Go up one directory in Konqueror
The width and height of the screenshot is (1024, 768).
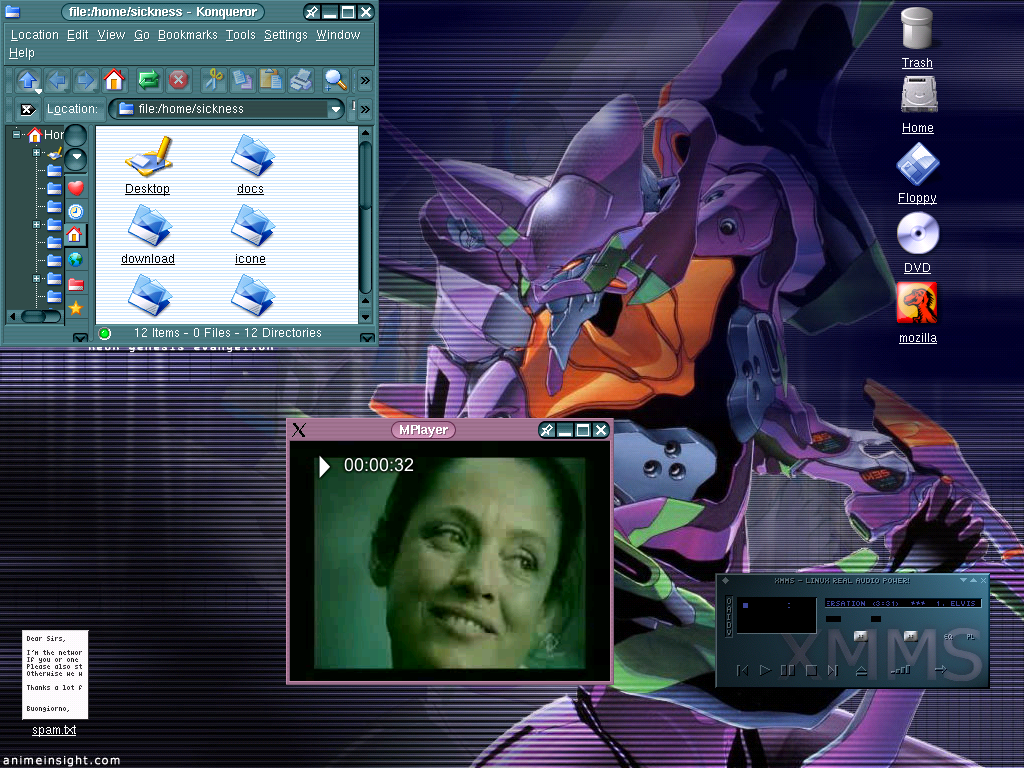coord(28,80)
